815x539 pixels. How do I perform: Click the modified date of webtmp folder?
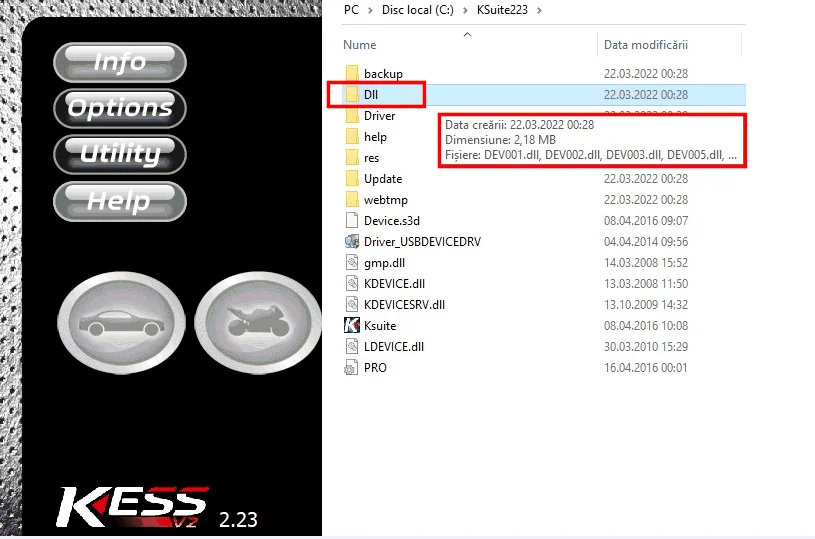646,200
